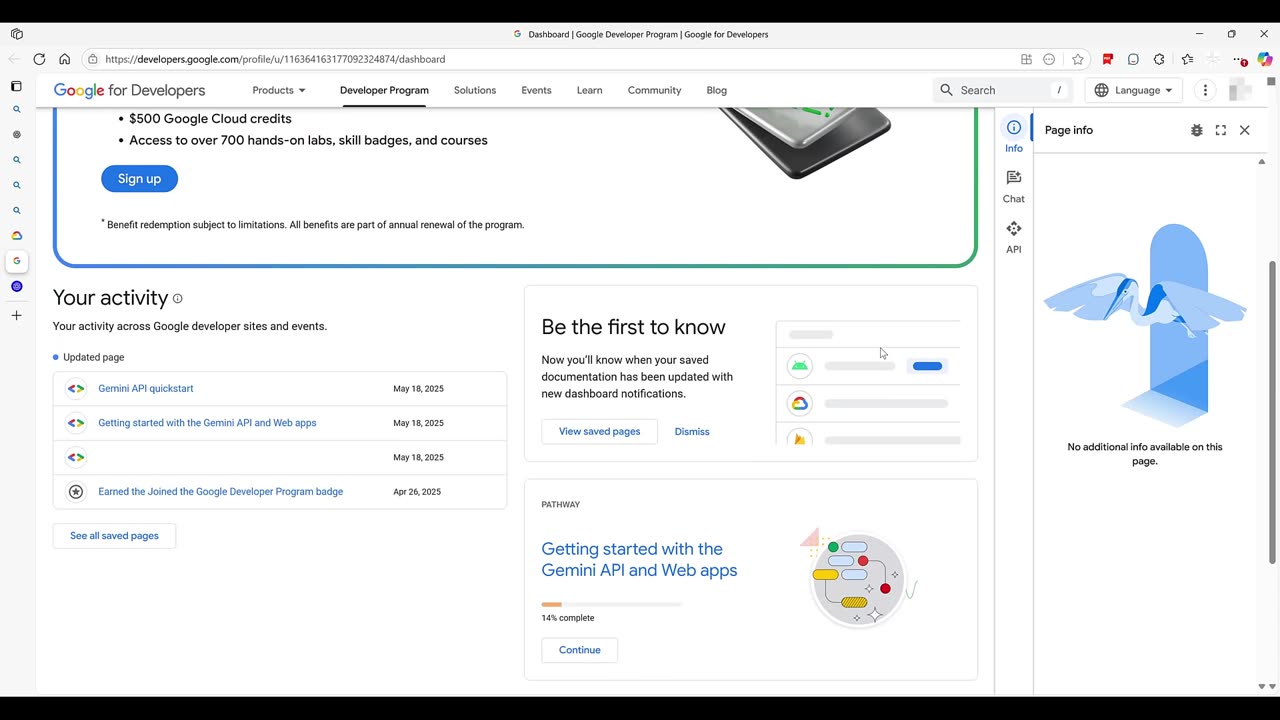Viewport: 1280px width, 720px height.
Task: Add page to favorites with star icon
Action: 1078,59
